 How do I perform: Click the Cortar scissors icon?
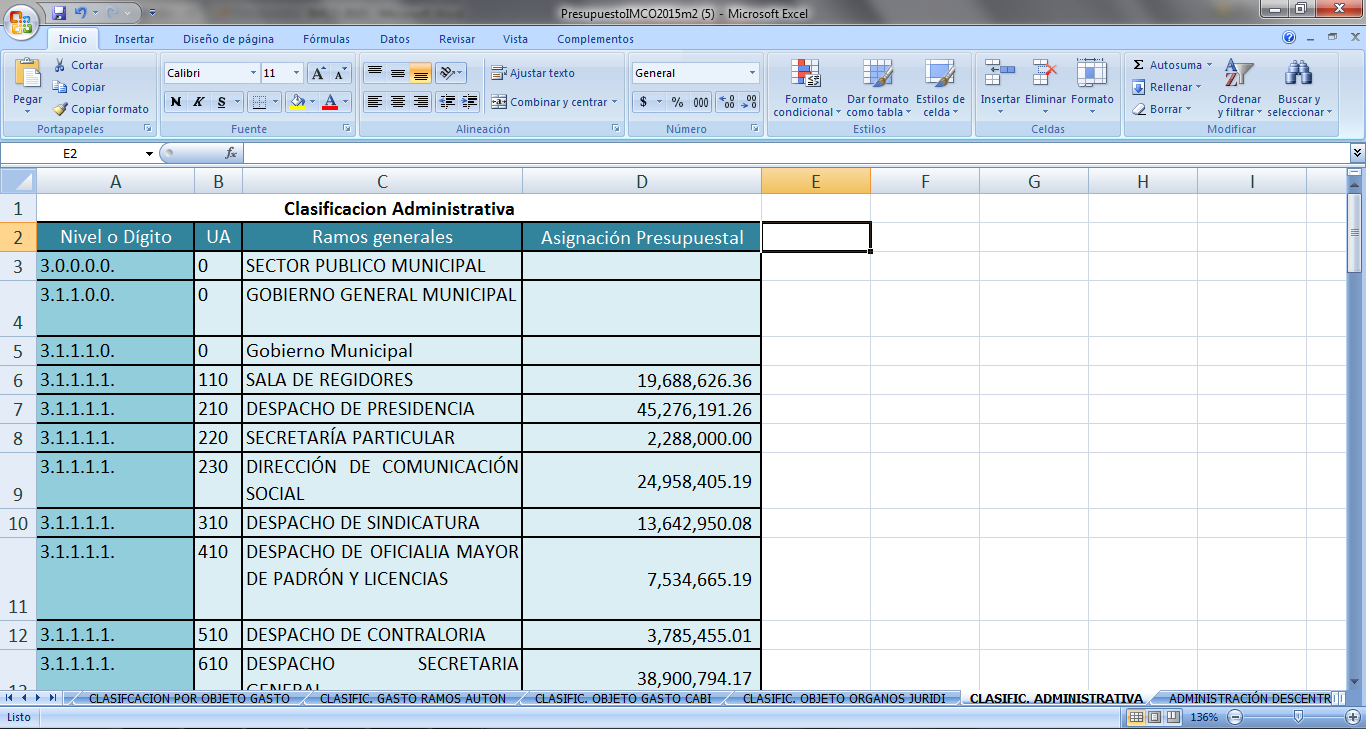click(60, 65)
